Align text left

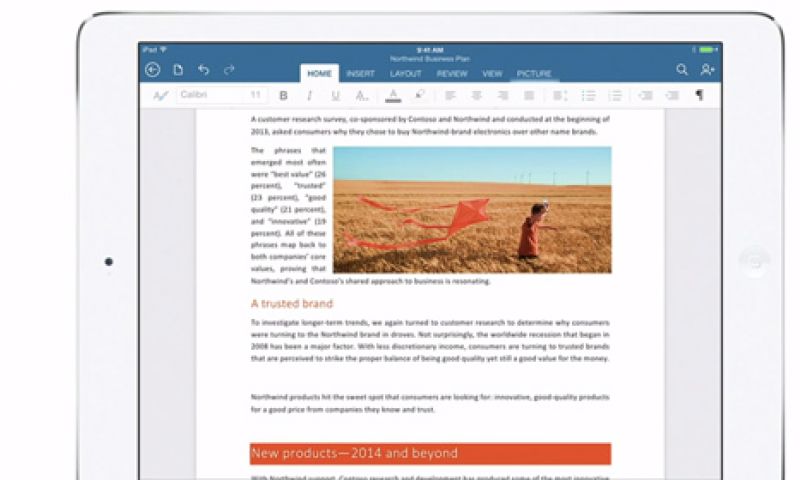(x=450, y=95)
